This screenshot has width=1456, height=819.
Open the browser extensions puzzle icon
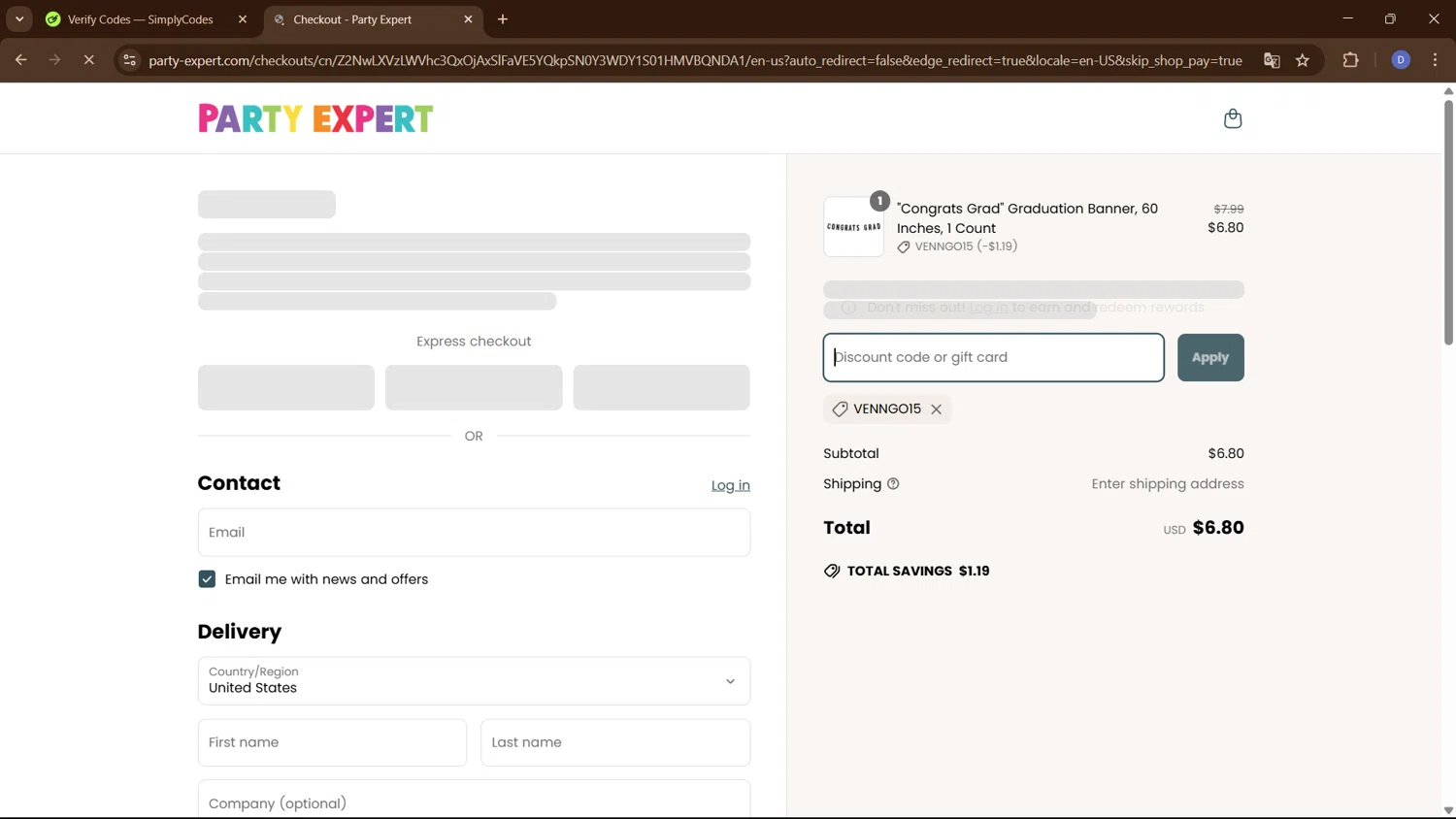1350,60
